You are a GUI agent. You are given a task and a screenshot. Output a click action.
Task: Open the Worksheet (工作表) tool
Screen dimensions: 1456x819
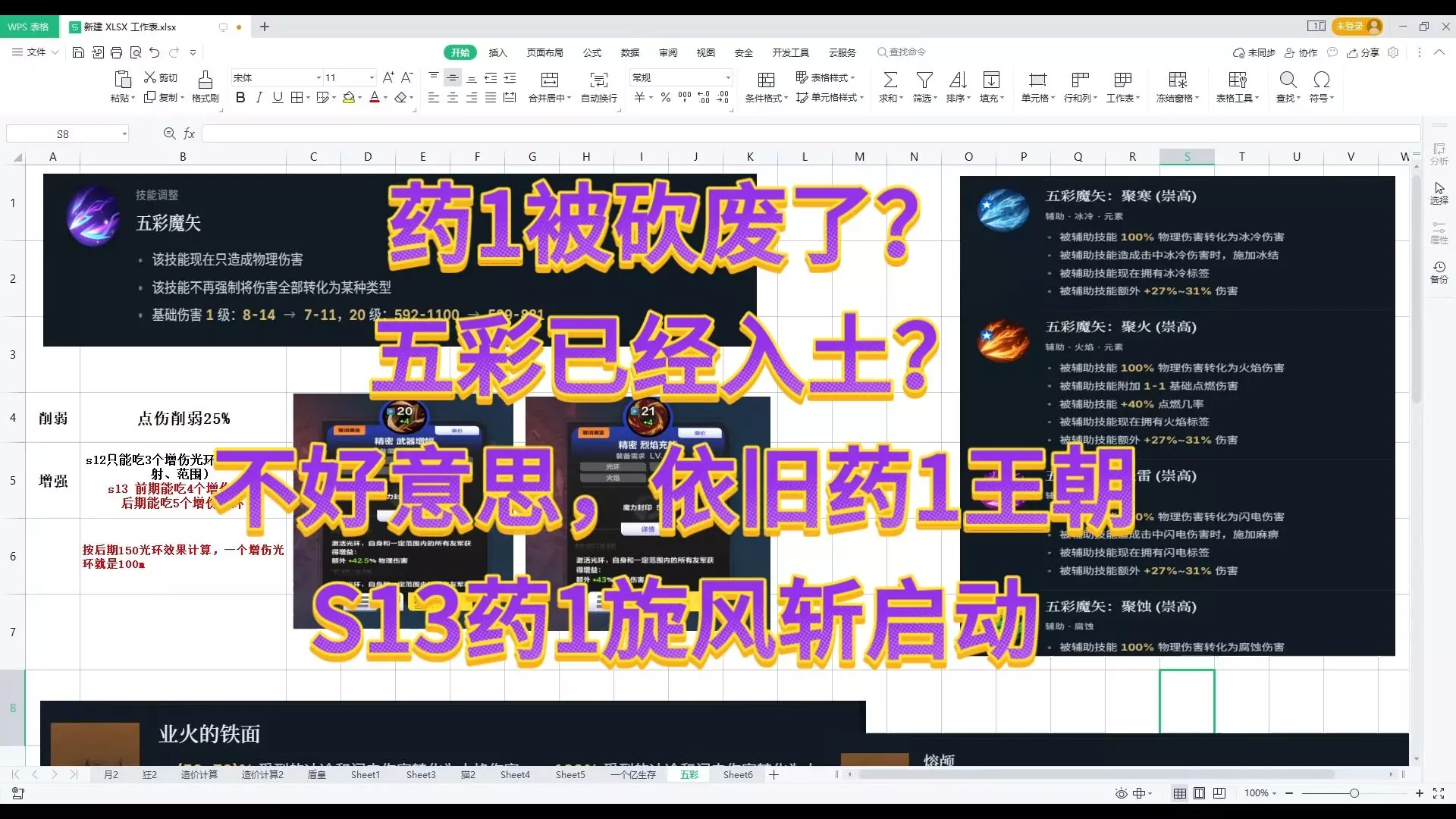1122,86
